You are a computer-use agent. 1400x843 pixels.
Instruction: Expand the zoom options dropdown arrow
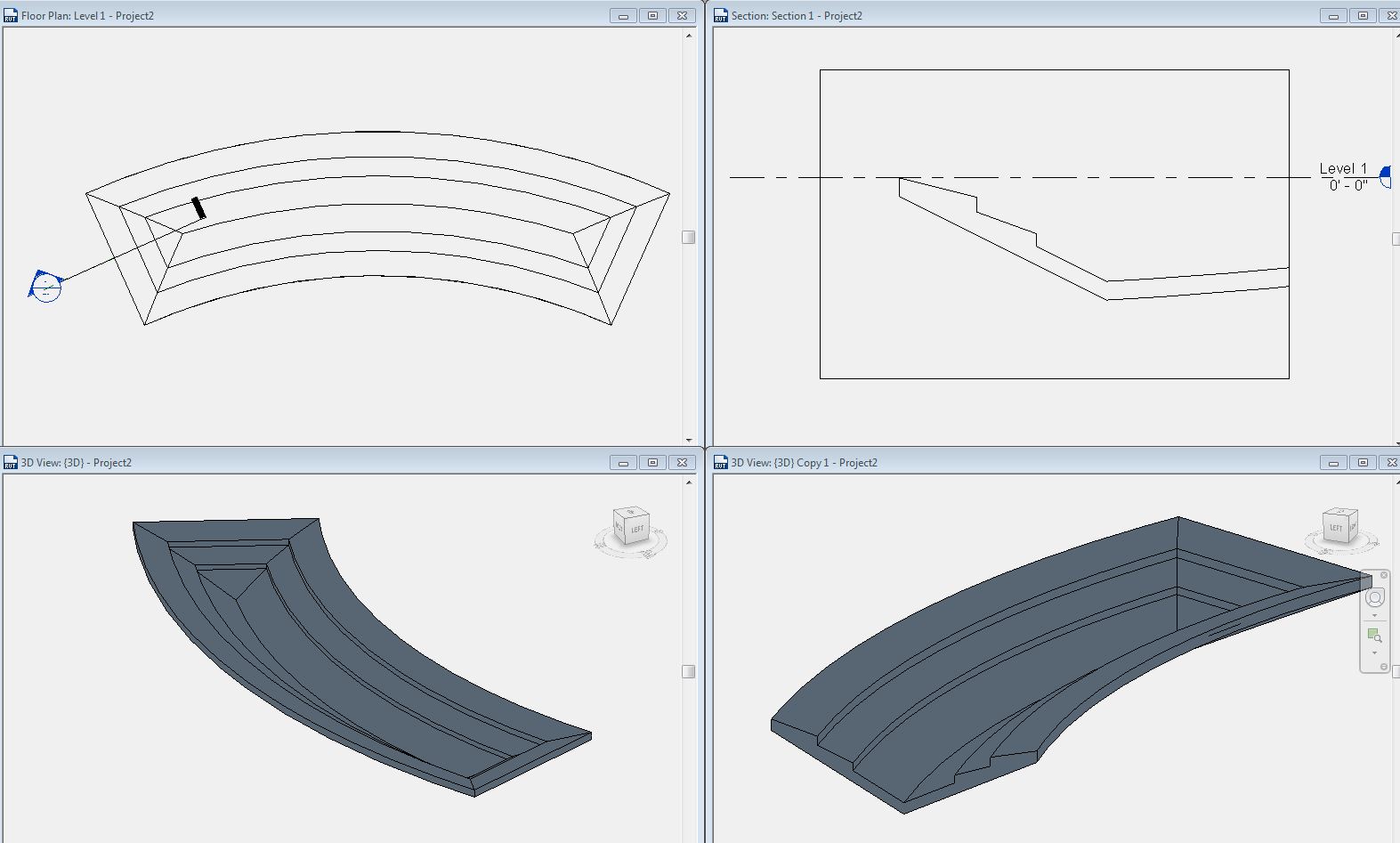pos(1375,653)
